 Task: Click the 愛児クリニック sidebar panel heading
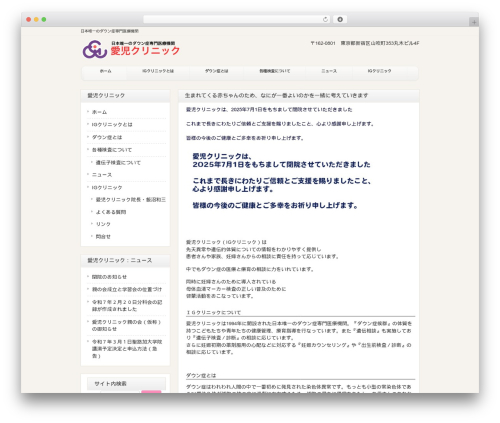tap(106, 96)
